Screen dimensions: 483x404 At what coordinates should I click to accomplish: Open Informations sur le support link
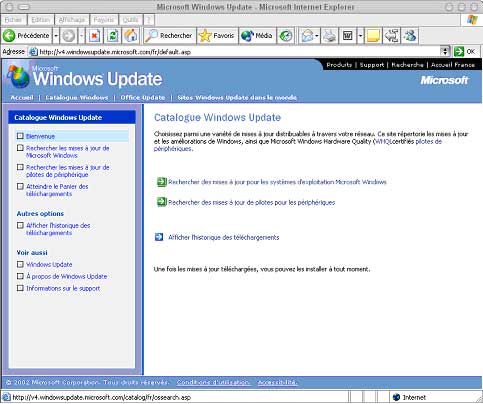tap(63, 288)
